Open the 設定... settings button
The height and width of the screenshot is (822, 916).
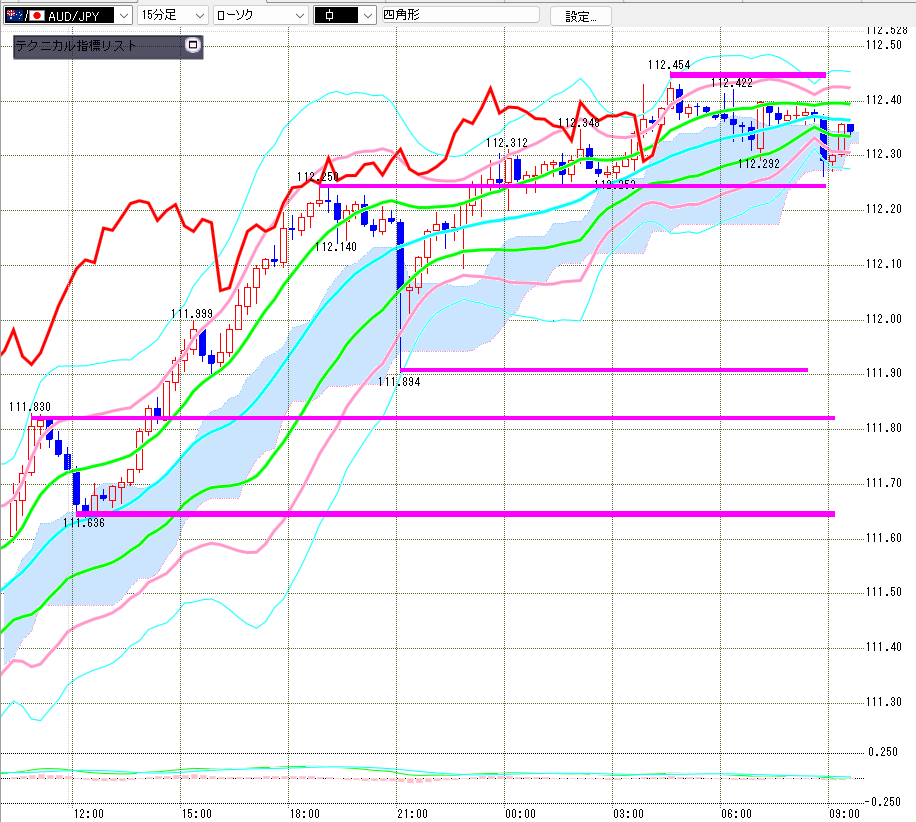(581, 16)
